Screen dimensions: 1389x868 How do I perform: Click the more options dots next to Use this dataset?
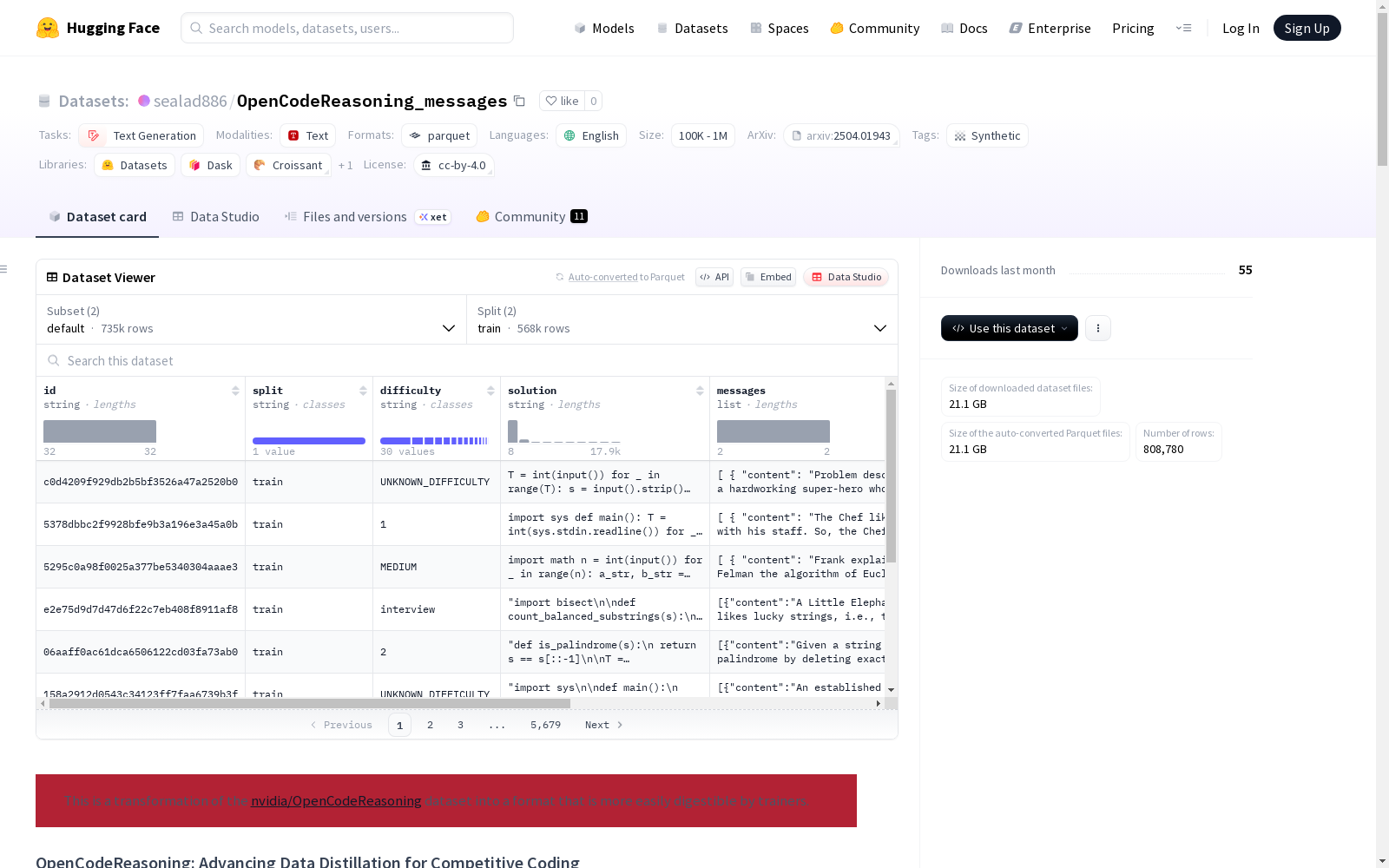coord(1098,328)
